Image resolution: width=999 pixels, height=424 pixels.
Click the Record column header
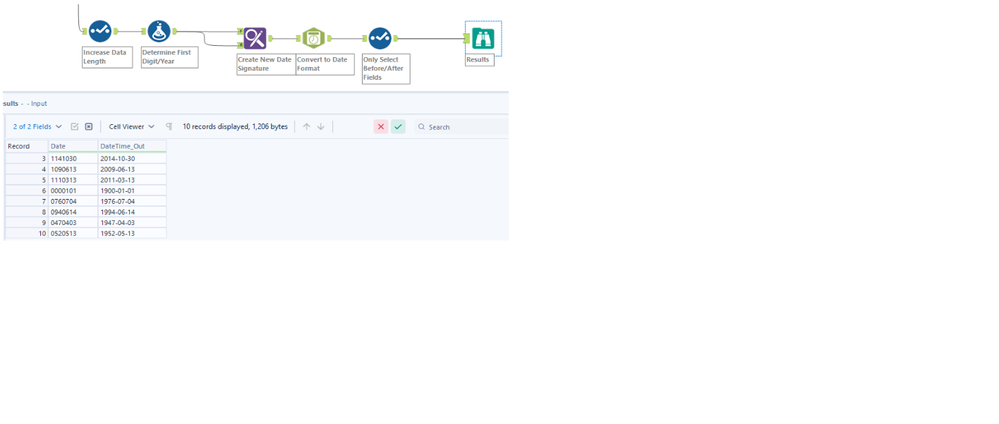pos(27,146)
